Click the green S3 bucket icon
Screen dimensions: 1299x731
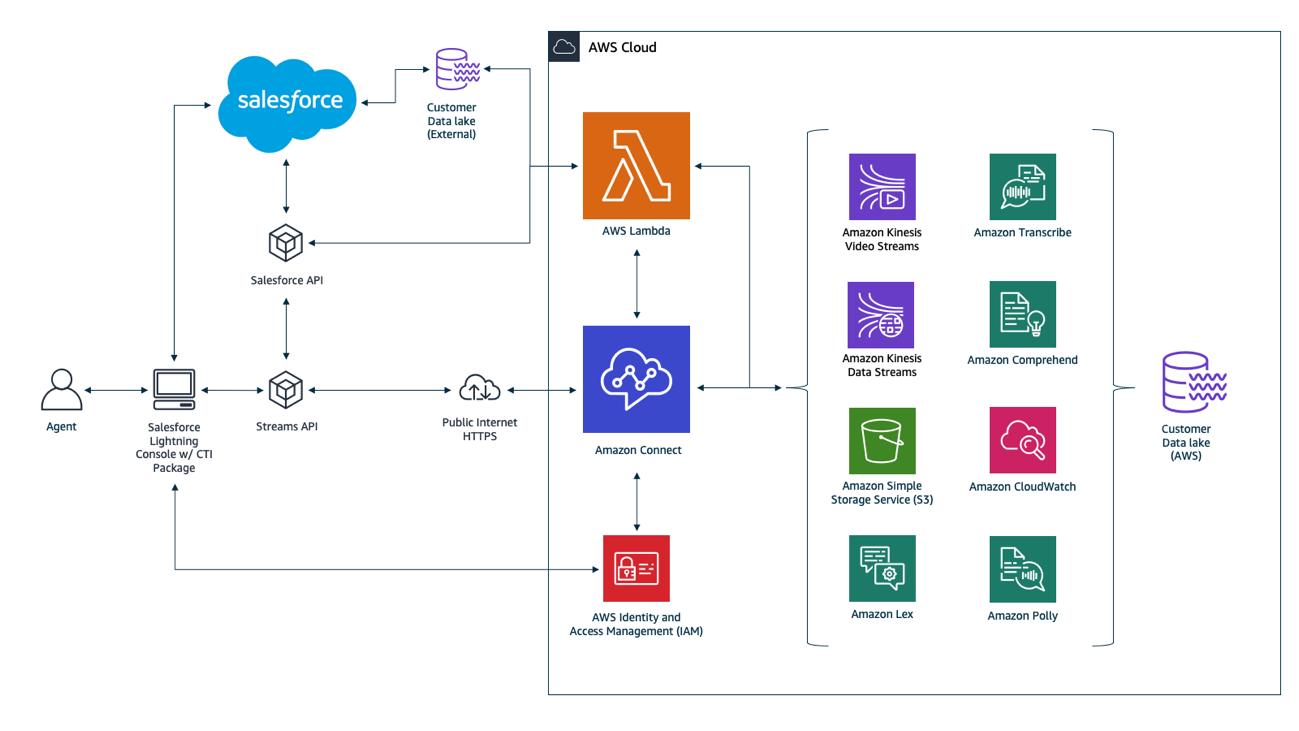(882, 441)
